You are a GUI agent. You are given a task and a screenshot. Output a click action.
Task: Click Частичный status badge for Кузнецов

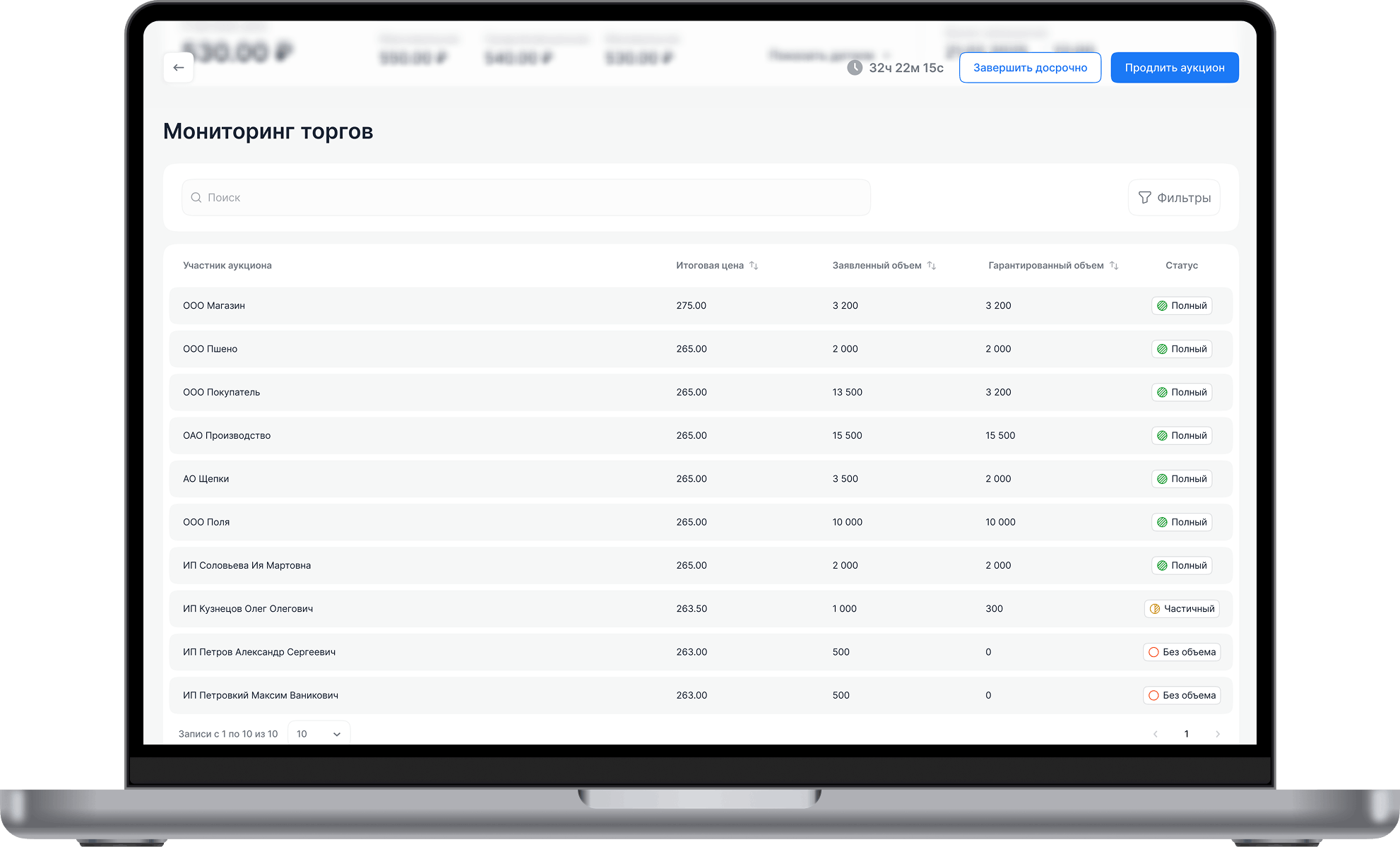[1182, 609]
